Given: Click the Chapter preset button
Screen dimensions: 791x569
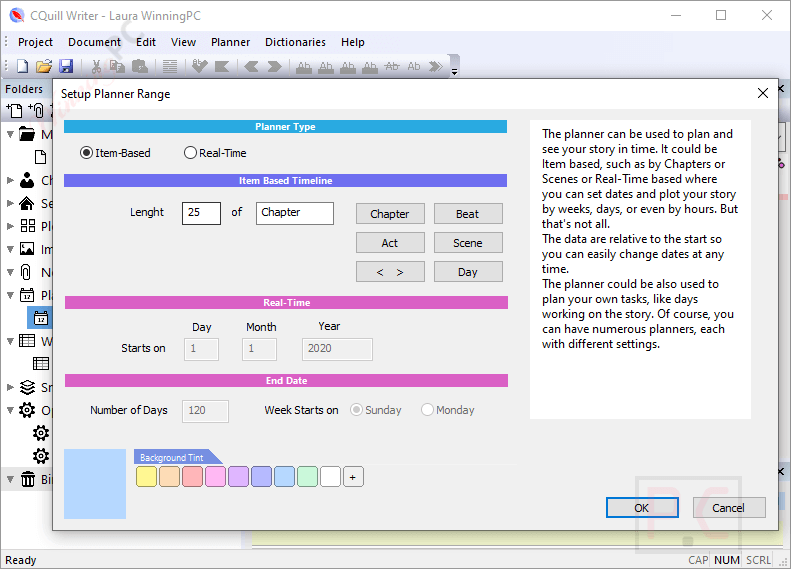Looking at the screenshot, I should click(390, 214).
